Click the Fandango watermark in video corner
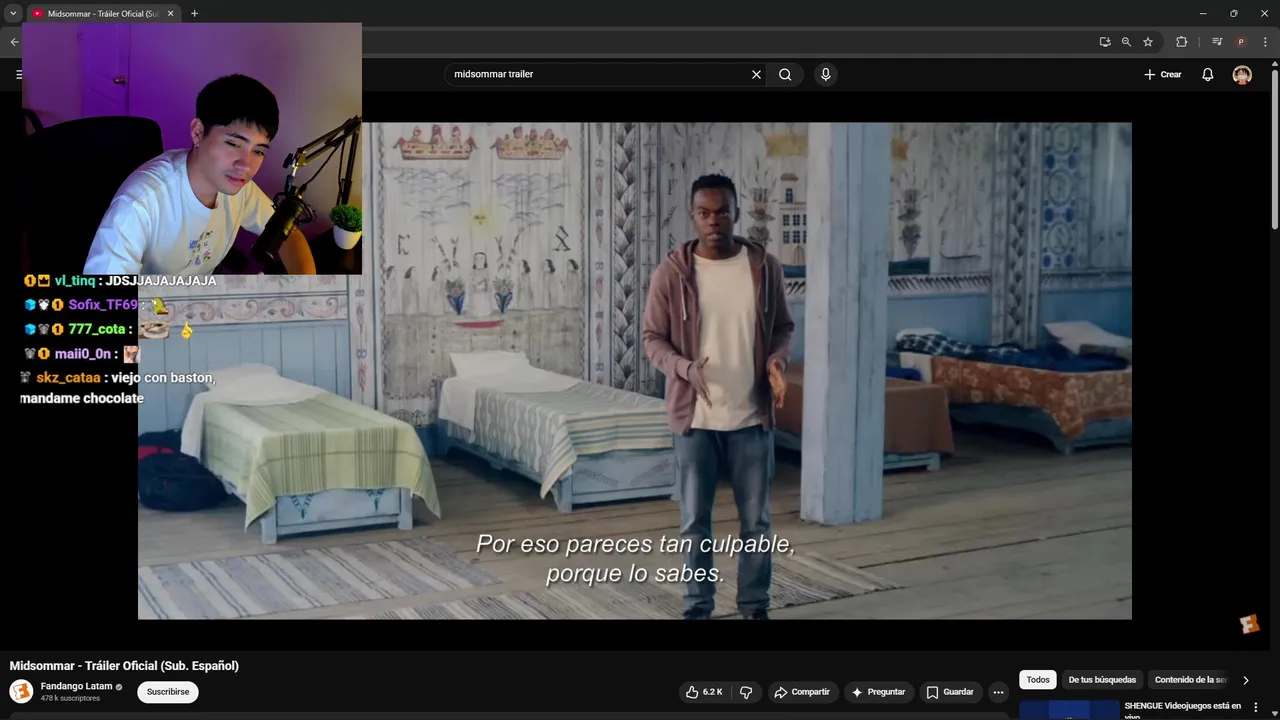The image size is (1280, 720). click(x=1250, y=624)
